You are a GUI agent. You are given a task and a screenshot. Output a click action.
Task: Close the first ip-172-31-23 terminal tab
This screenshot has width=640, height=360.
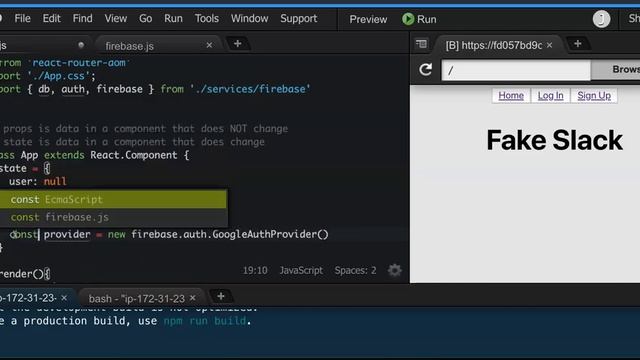tap(64, 298)
